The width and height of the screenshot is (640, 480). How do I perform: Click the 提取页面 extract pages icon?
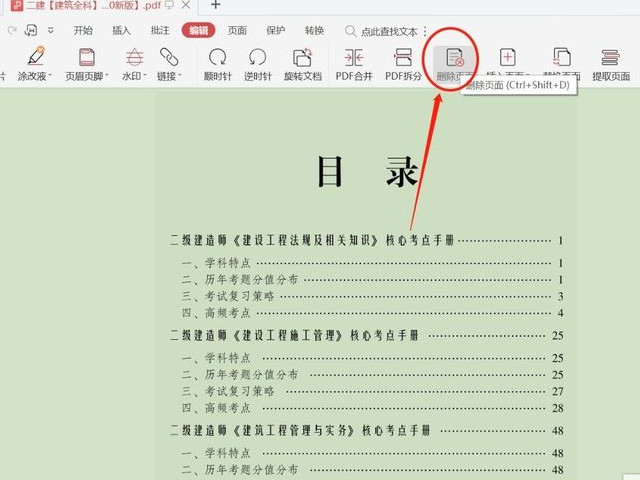(x=610, y=57)
